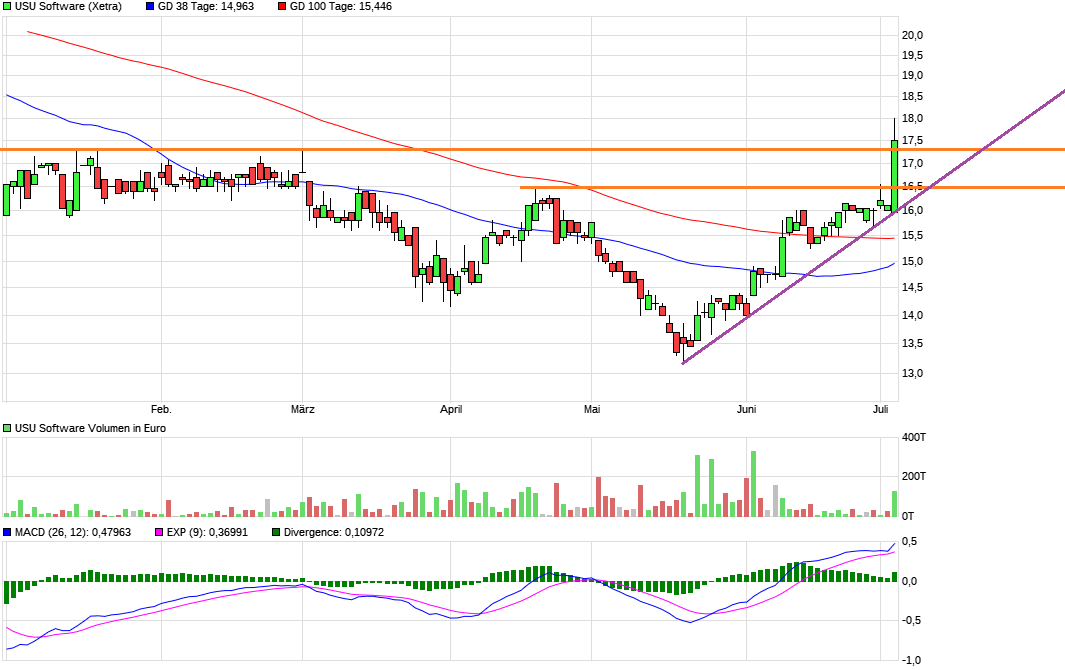Click the 13,5 price axis value
1065x670 pixels.
912,343
